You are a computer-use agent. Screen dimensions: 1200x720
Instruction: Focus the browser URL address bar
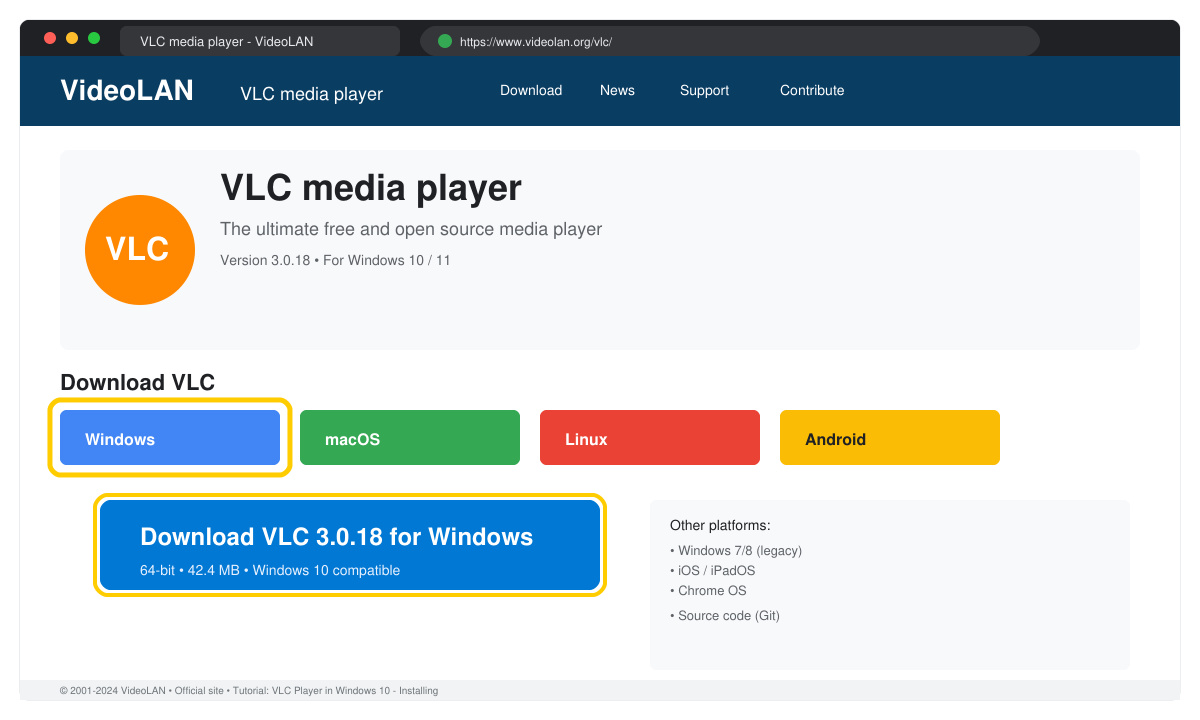[x=730, y=41]
